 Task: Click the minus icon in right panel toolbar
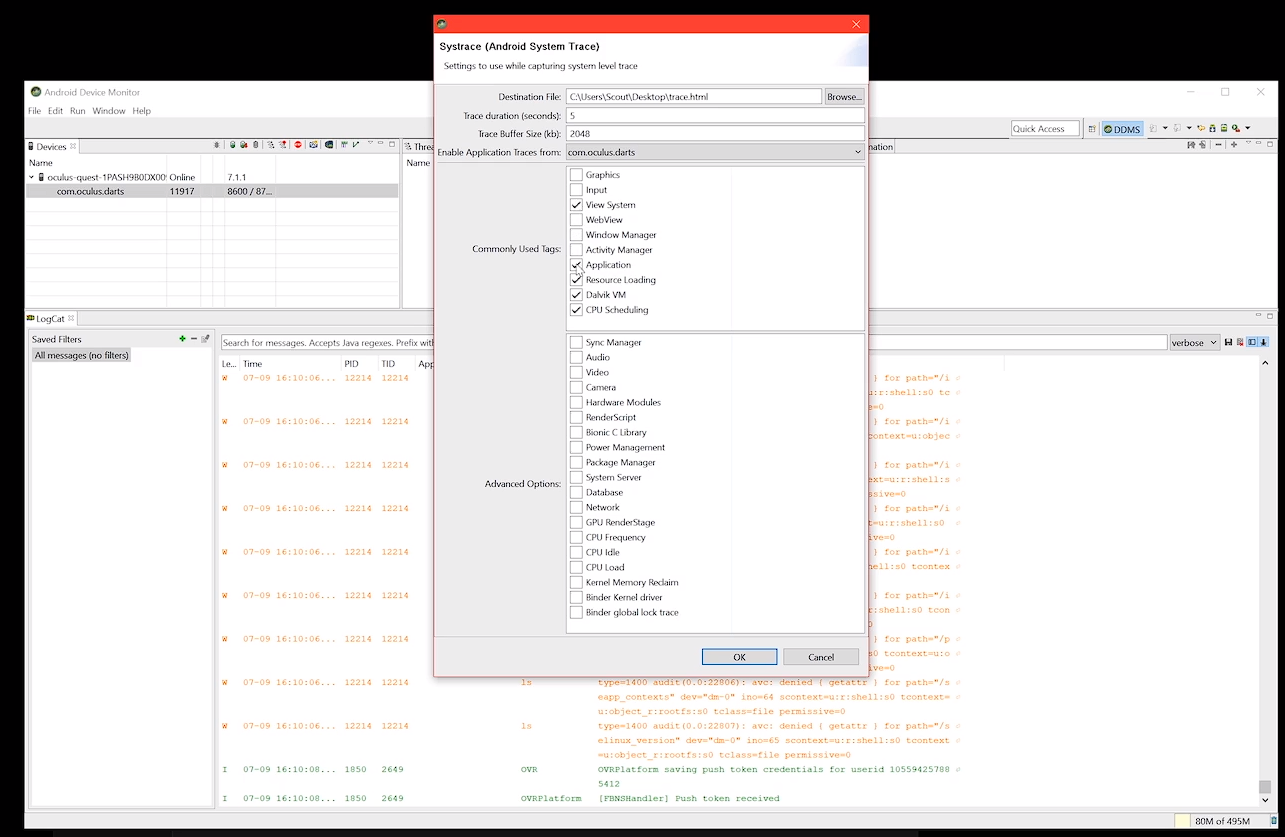coord(1218,144)
